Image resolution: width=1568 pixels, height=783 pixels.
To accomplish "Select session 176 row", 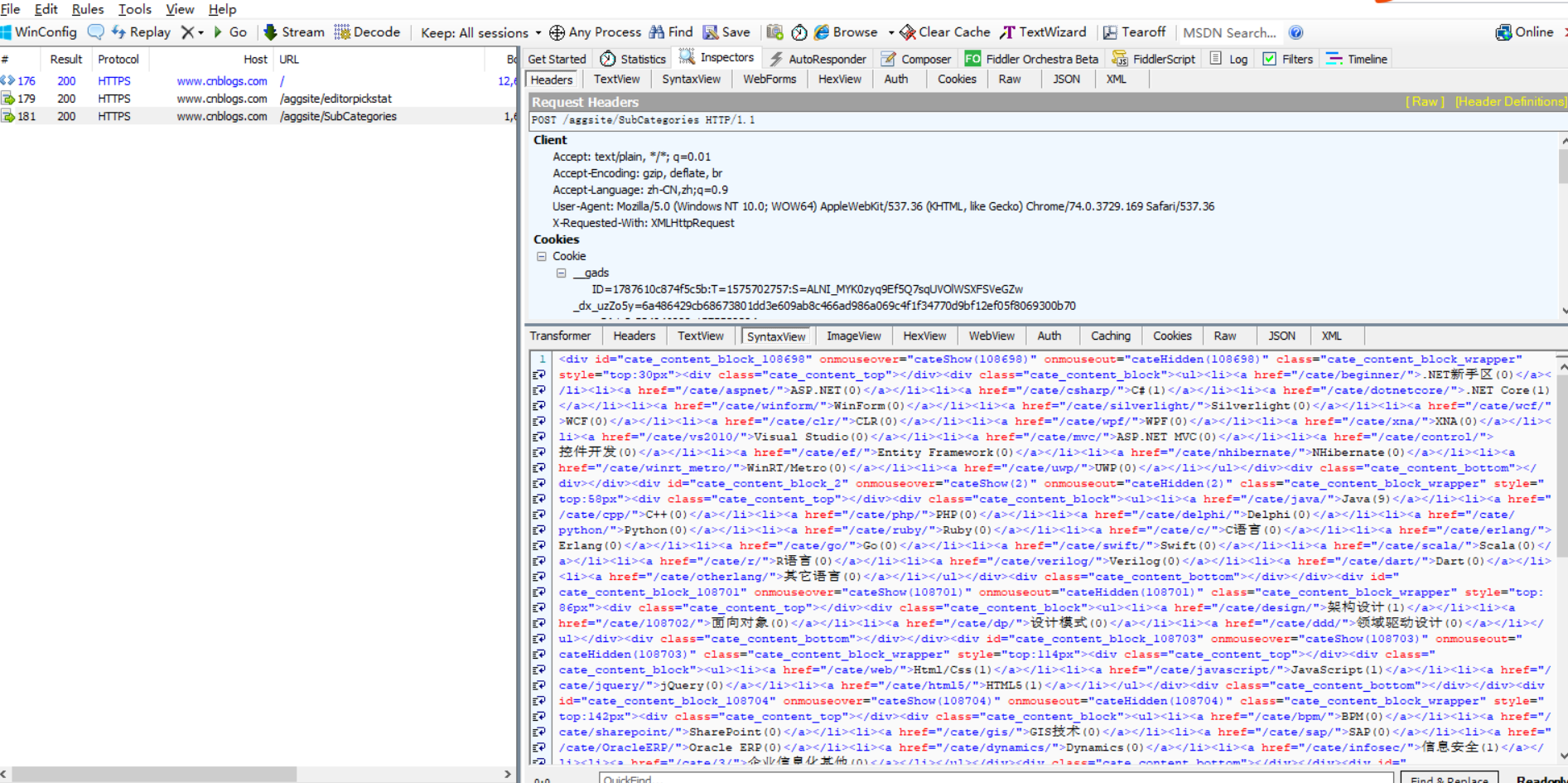I will pos(257,81).
